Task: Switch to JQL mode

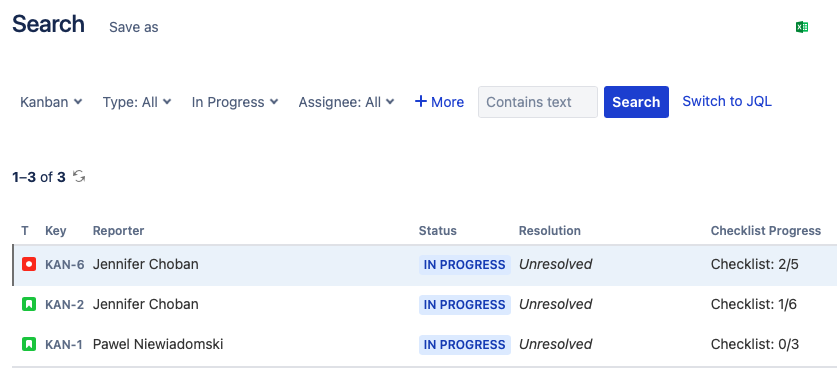Action: point(727,101)
